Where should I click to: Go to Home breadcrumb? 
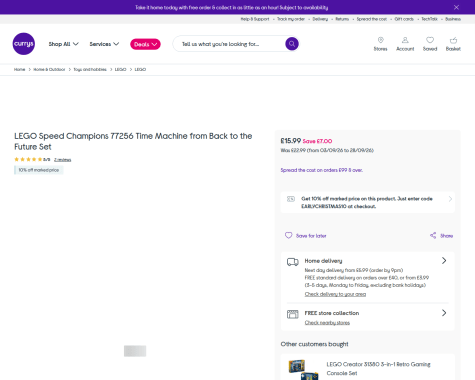coord(19,69)
